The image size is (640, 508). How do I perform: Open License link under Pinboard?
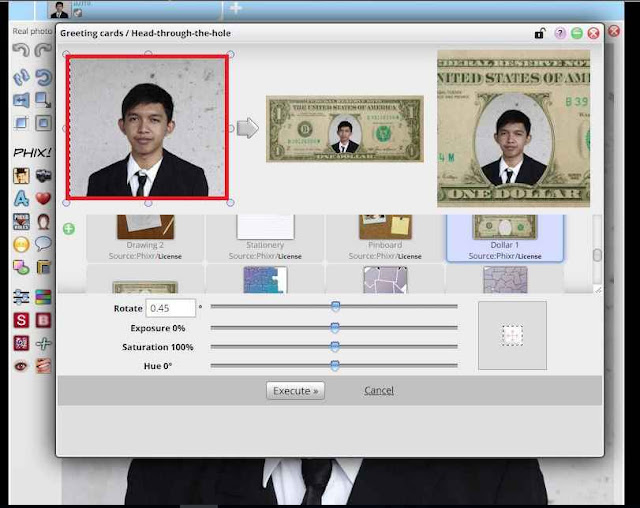pyautogui.click(x=409, y=257)
